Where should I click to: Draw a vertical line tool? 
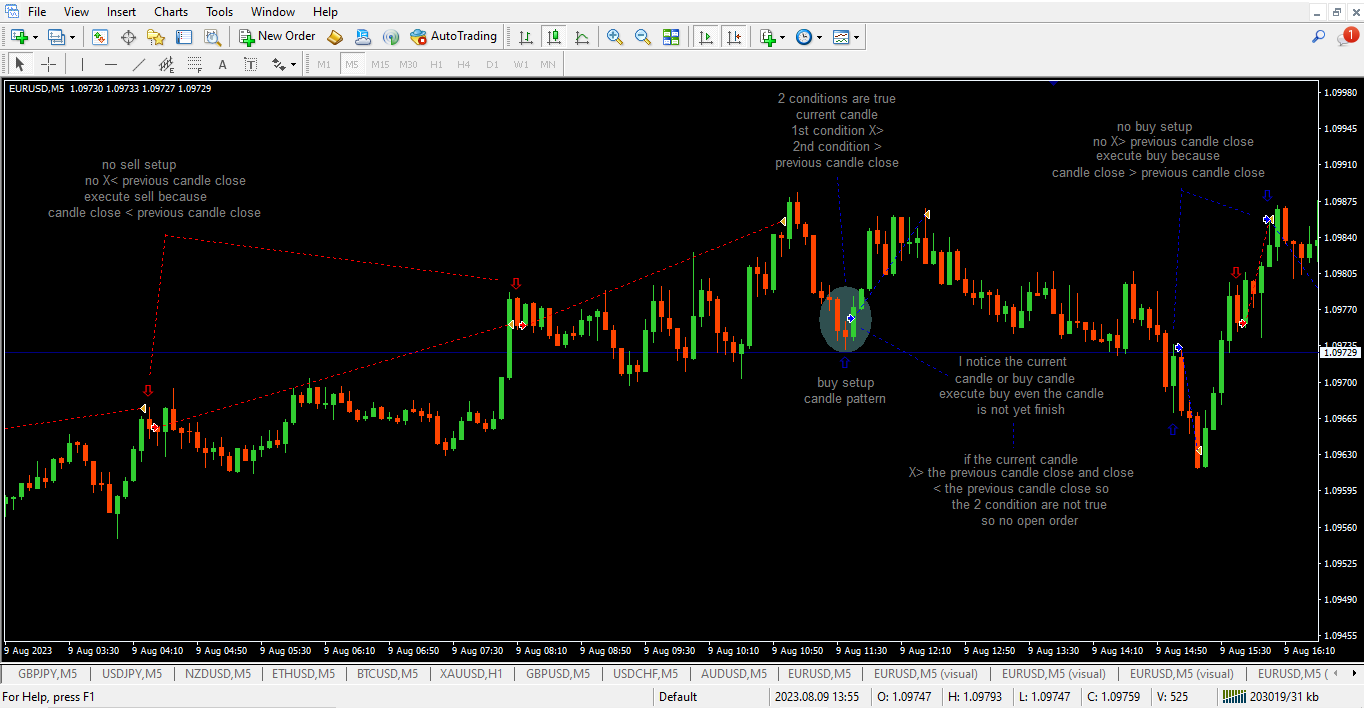82,65
